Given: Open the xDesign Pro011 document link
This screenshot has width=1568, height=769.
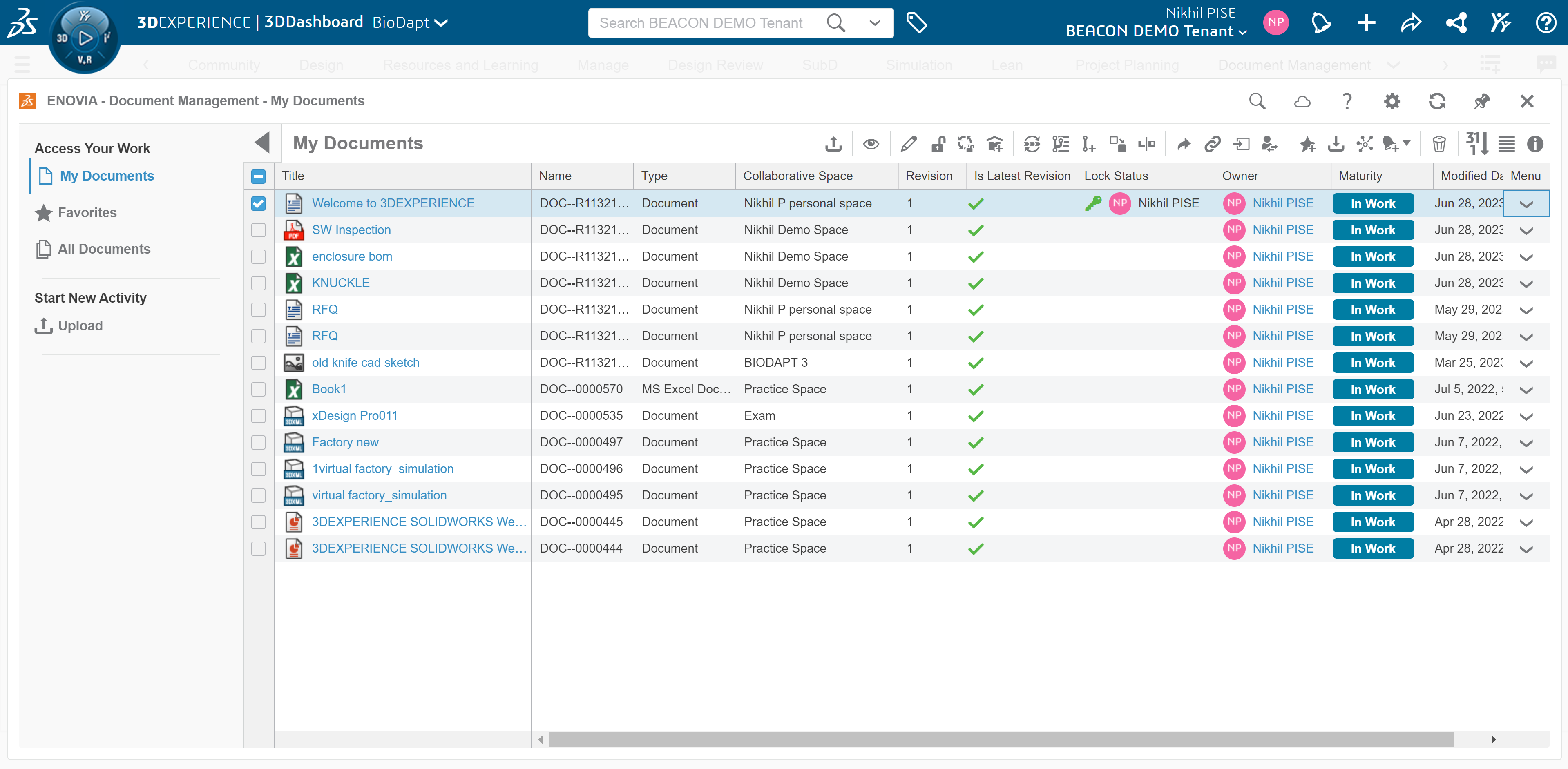Looking at the screenshot, I should [x=355, y=415].
